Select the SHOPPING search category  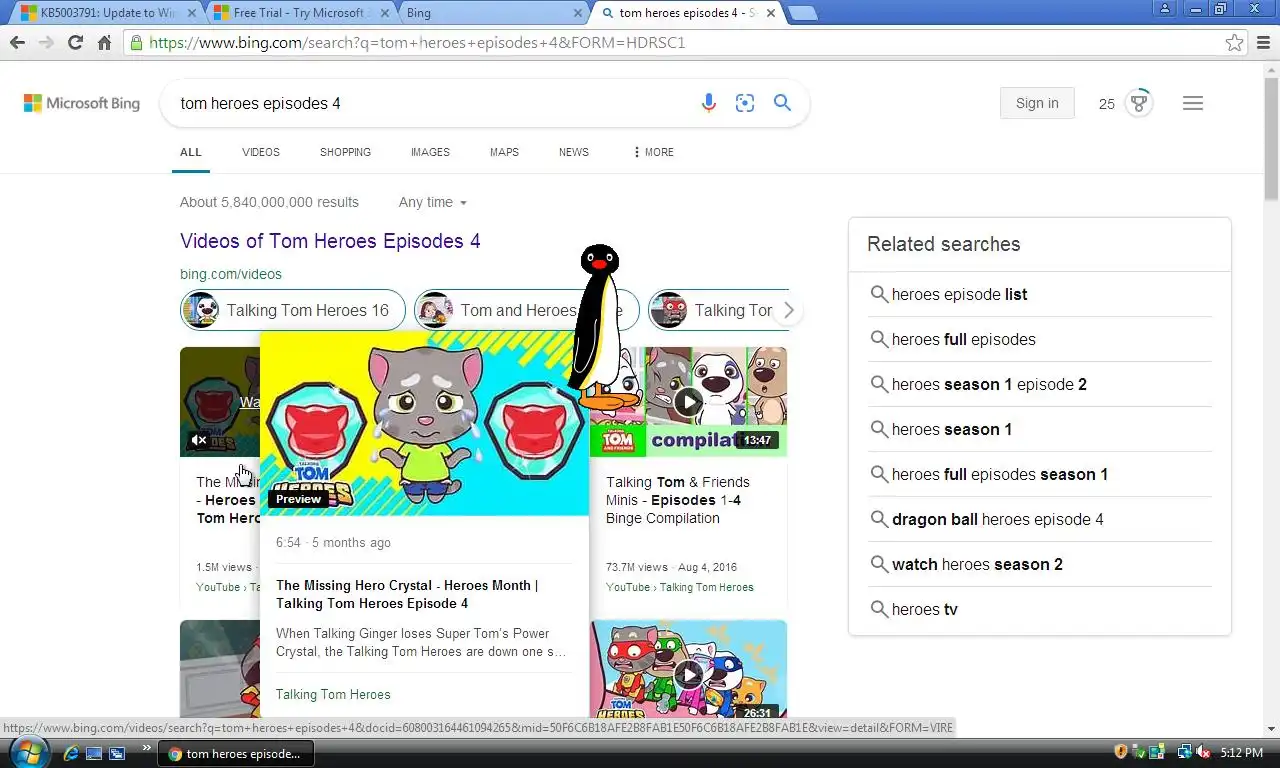tap(345, 152)
